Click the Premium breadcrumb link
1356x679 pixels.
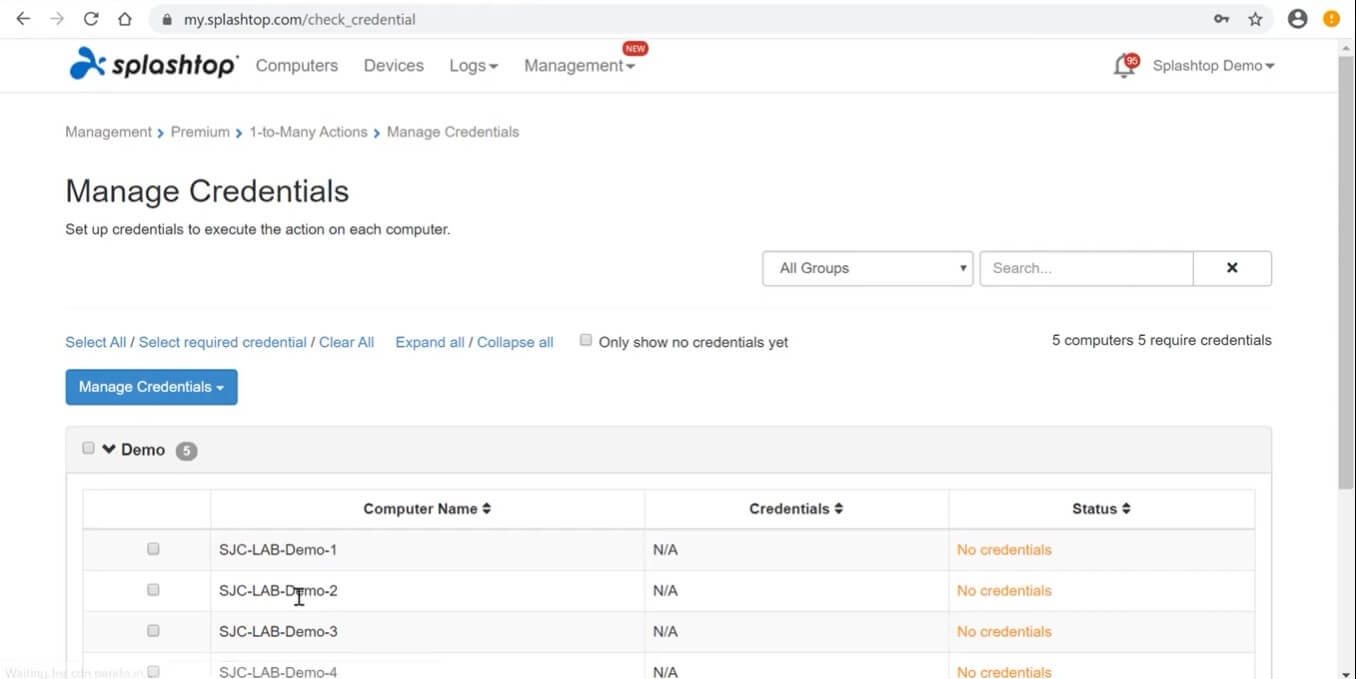pyautogui.click(x=200, y=132)
